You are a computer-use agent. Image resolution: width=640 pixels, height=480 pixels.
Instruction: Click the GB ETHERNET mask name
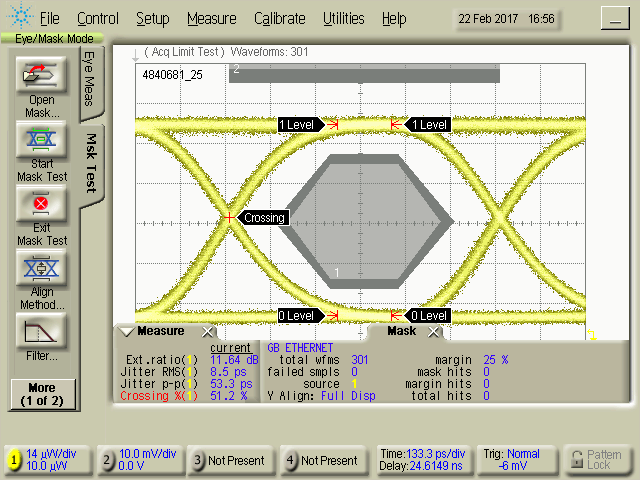click(x=300, y=348)
